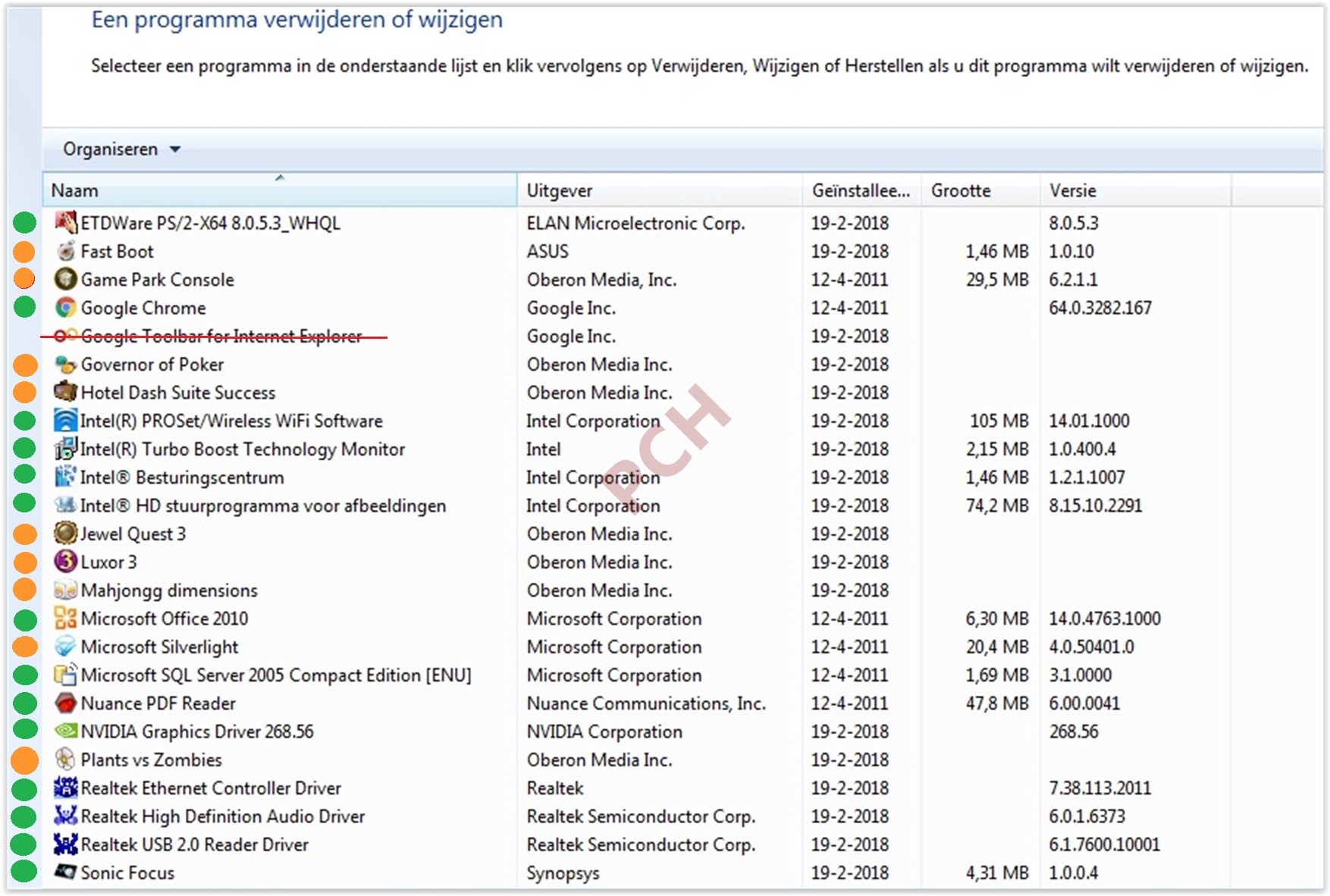This screenshot has width=1330, height=896.
Task: Select the Game Park Console icon
Action: click(66, 279)
